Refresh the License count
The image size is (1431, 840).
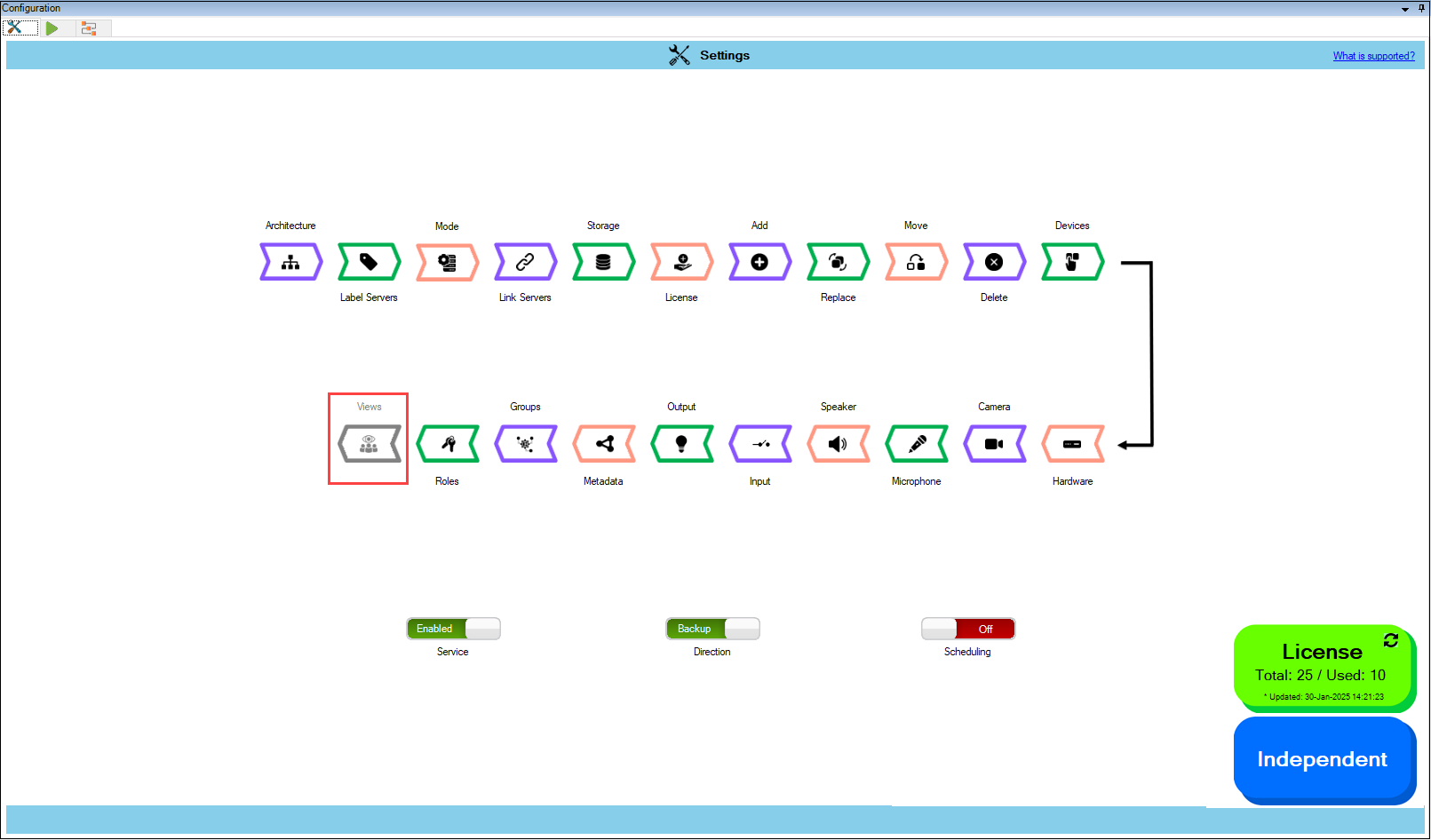coord(1391,640)
